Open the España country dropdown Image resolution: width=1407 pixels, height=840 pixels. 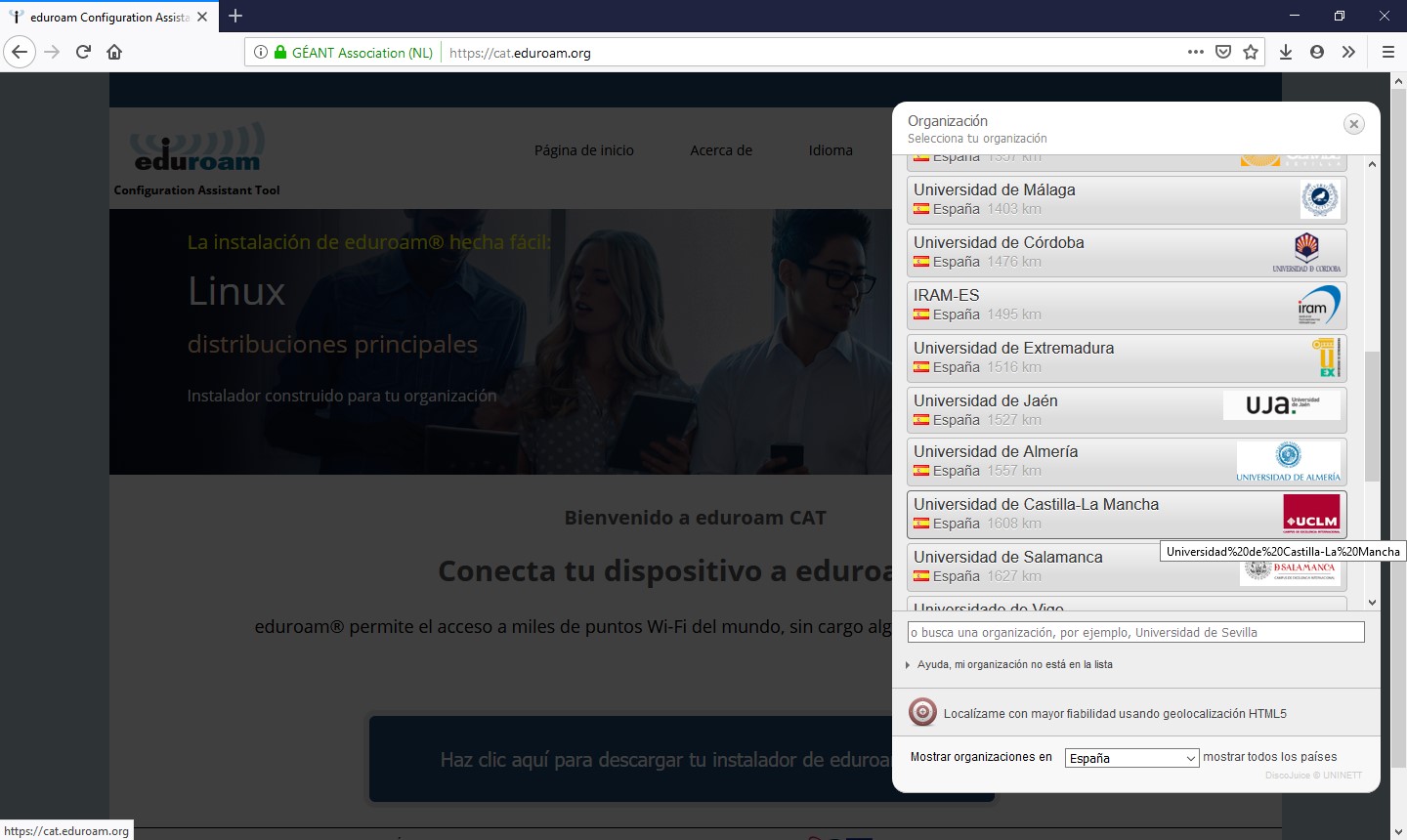(x=1131, y=758)
